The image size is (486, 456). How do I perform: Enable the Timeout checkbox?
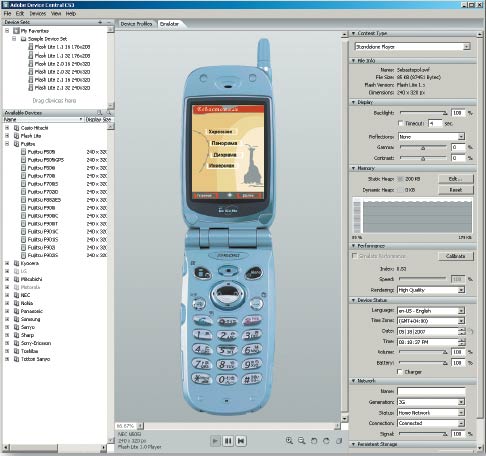(401, 123)
